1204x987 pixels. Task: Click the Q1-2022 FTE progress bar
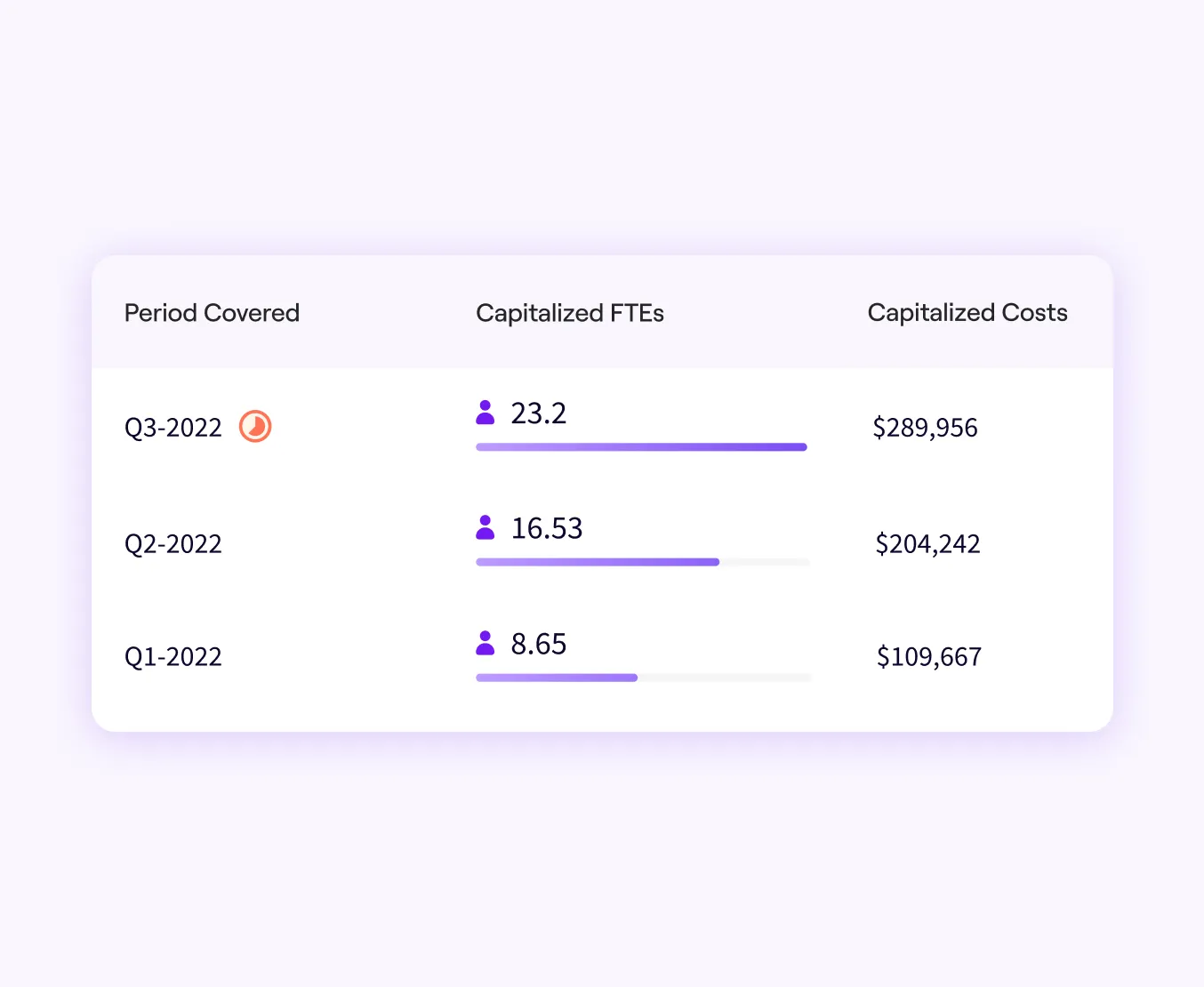point(644,678)
